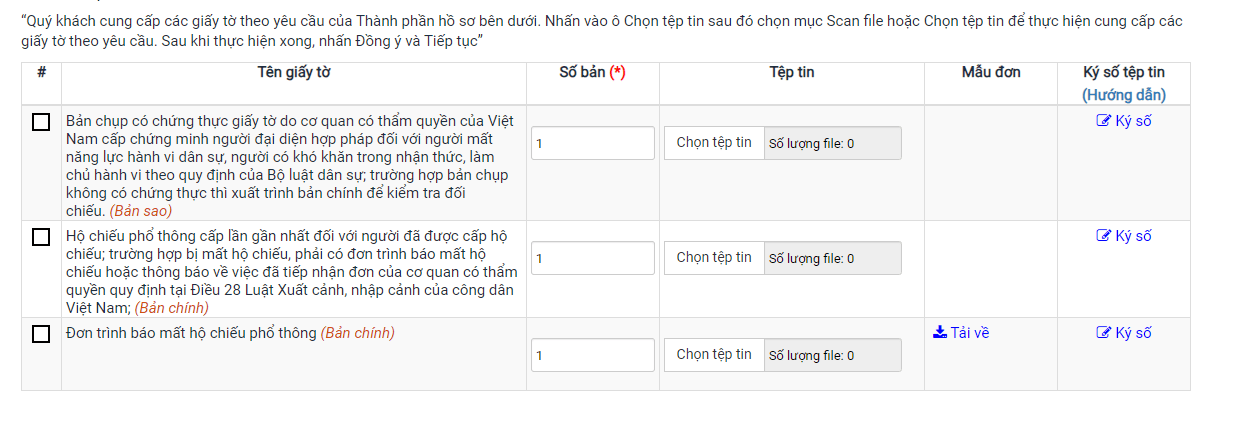The width and height of the screenshot is (1234, 443).
Task: Click the Ký số tệp tin column header
Action: 1123,73
